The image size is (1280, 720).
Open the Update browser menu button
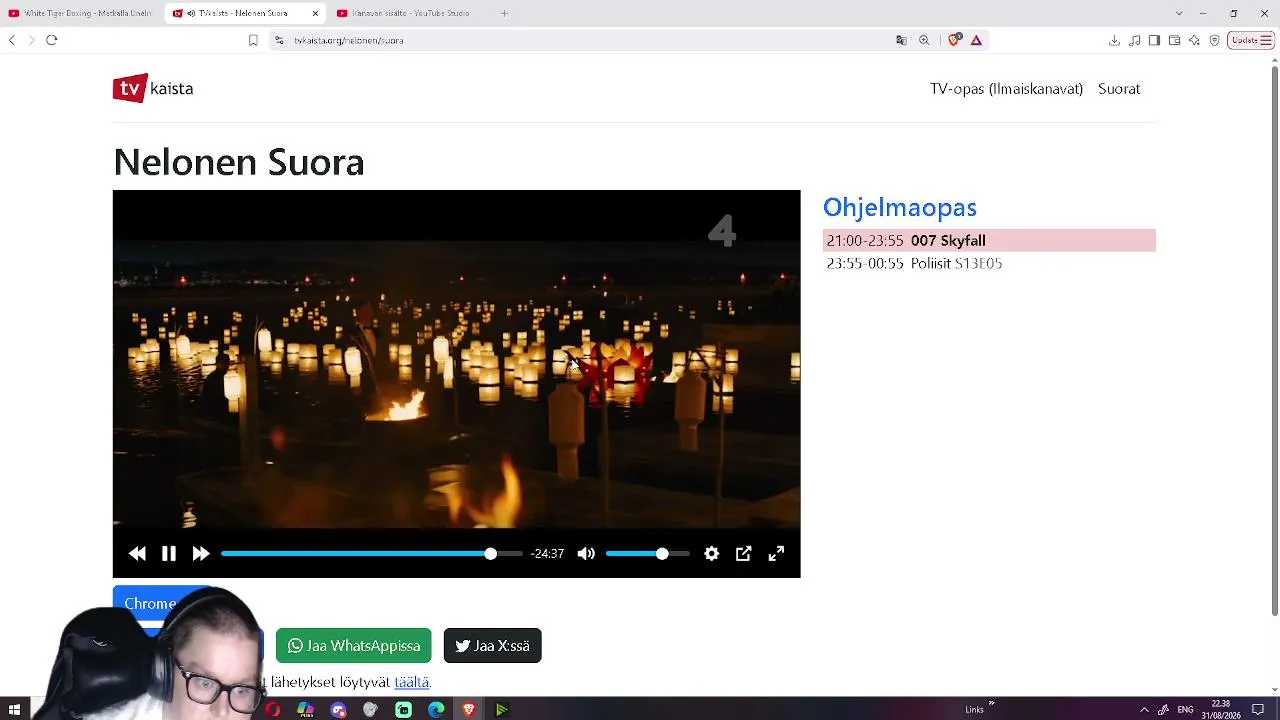[1251, 40]
